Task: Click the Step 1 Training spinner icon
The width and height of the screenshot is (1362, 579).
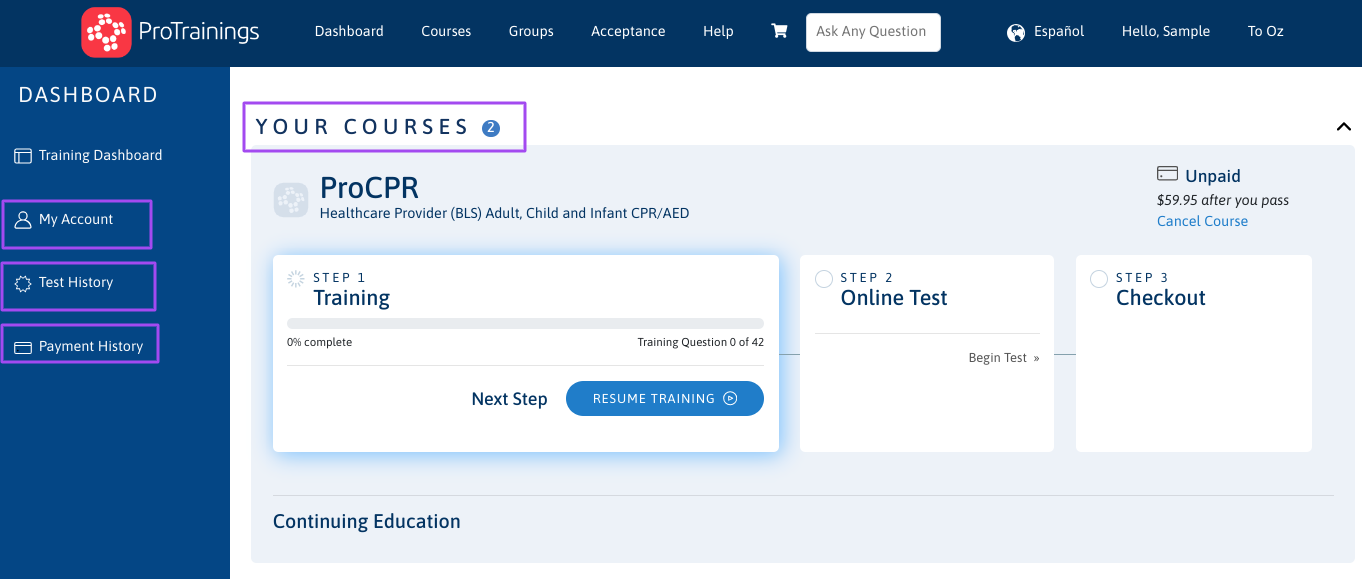Action: (x=296, y=279)
